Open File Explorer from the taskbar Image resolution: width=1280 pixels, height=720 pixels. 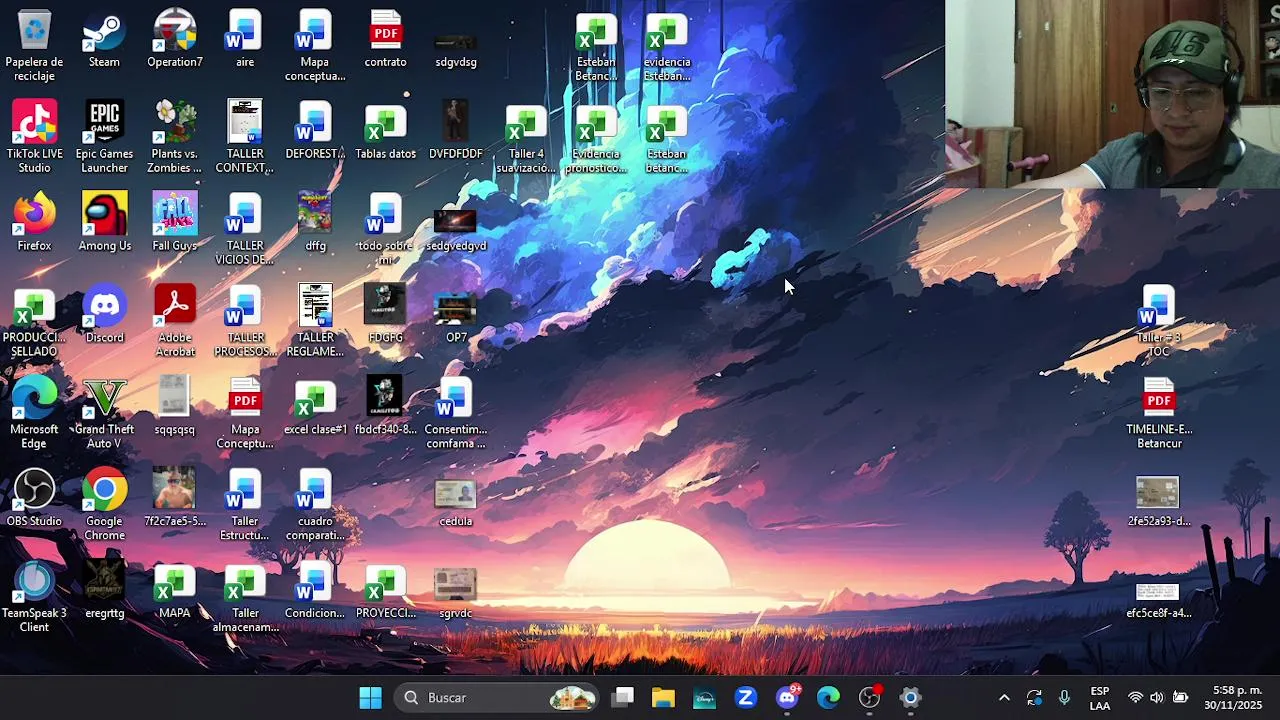tap(663, 698)
